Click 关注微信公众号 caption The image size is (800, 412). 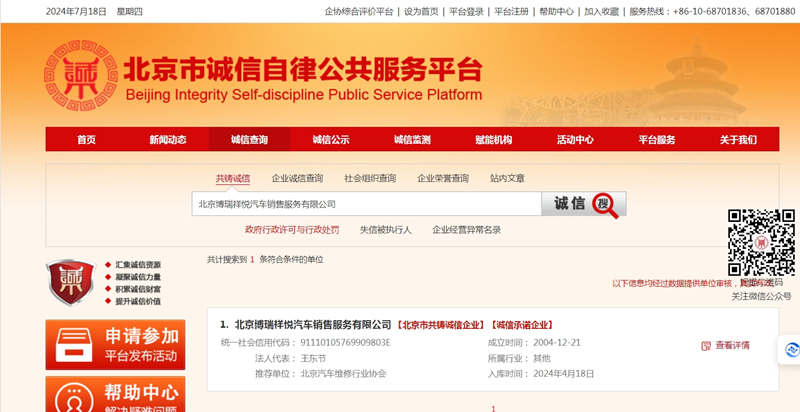pos(762,296)
